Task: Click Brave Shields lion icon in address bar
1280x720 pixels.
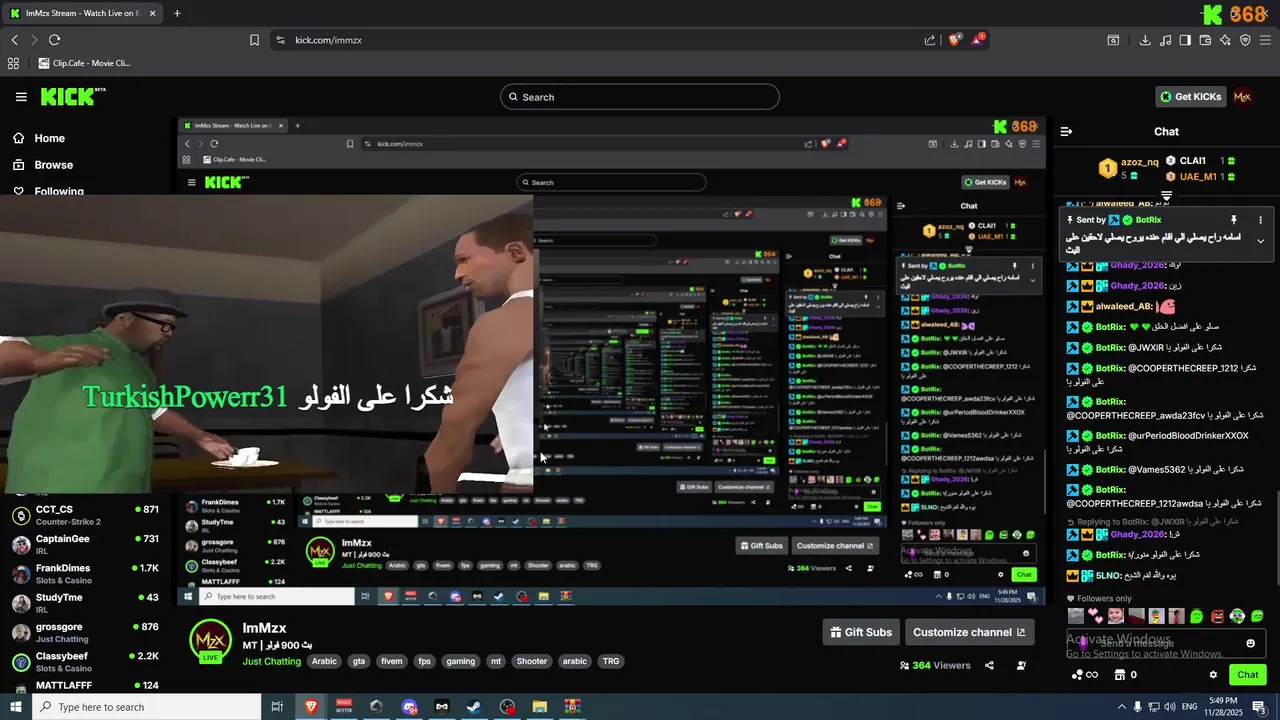Action: click(955, 40)
